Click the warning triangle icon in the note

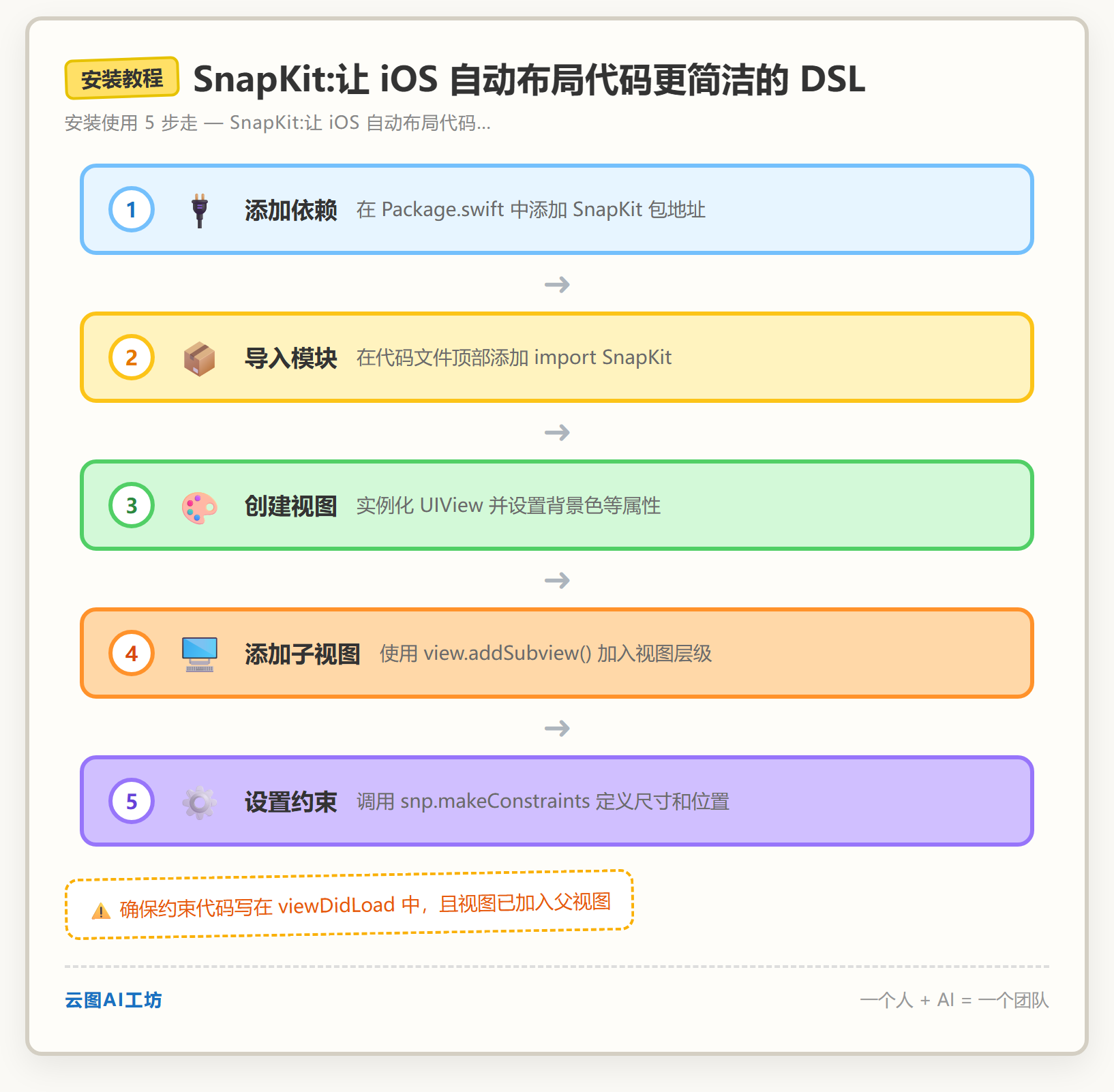pyautogui.click(x=101, y=911)
